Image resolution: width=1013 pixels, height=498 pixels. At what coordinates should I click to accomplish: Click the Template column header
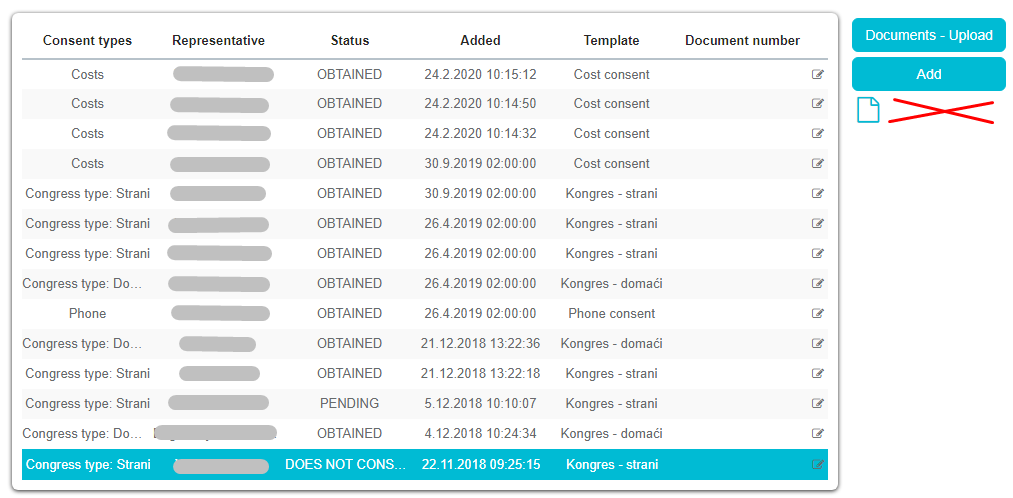[x=611, y=41]
